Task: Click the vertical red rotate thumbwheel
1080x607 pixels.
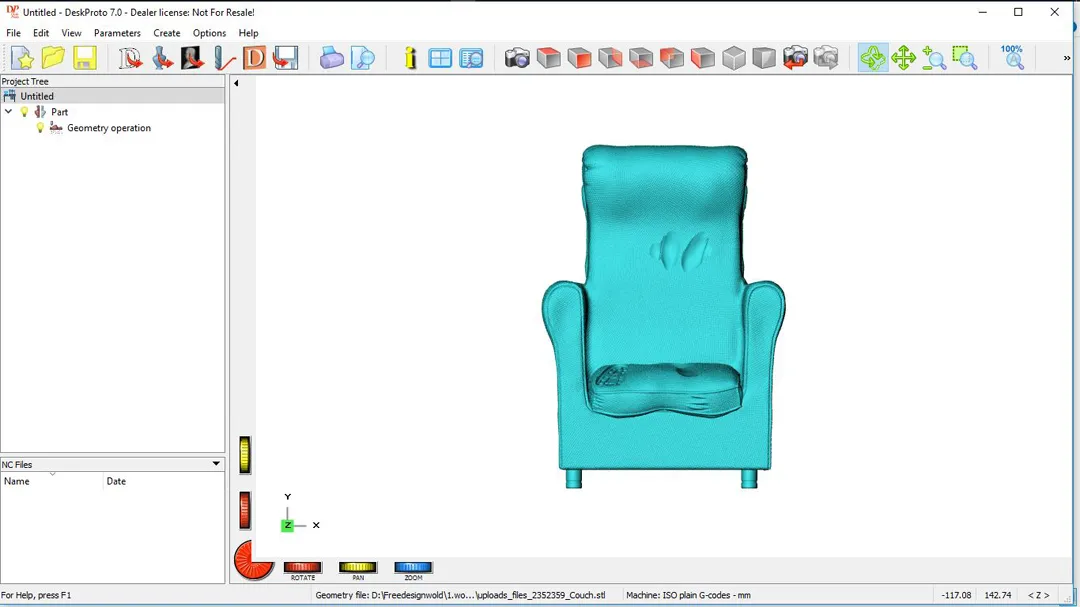Action: coord(245,511)
